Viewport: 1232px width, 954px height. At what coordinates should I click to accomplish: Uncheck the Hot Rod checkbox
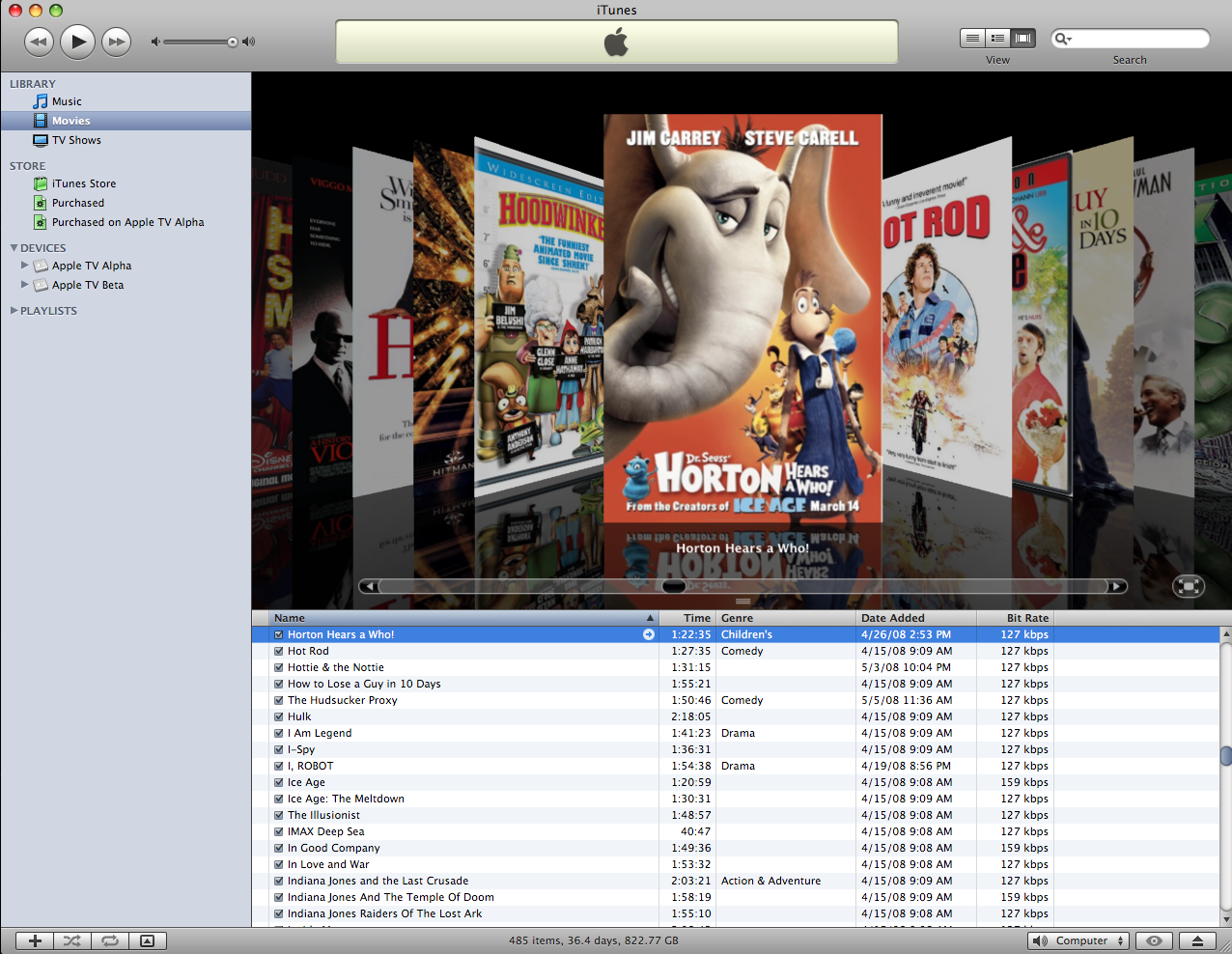pyautogui.click(x=278, y=651)
